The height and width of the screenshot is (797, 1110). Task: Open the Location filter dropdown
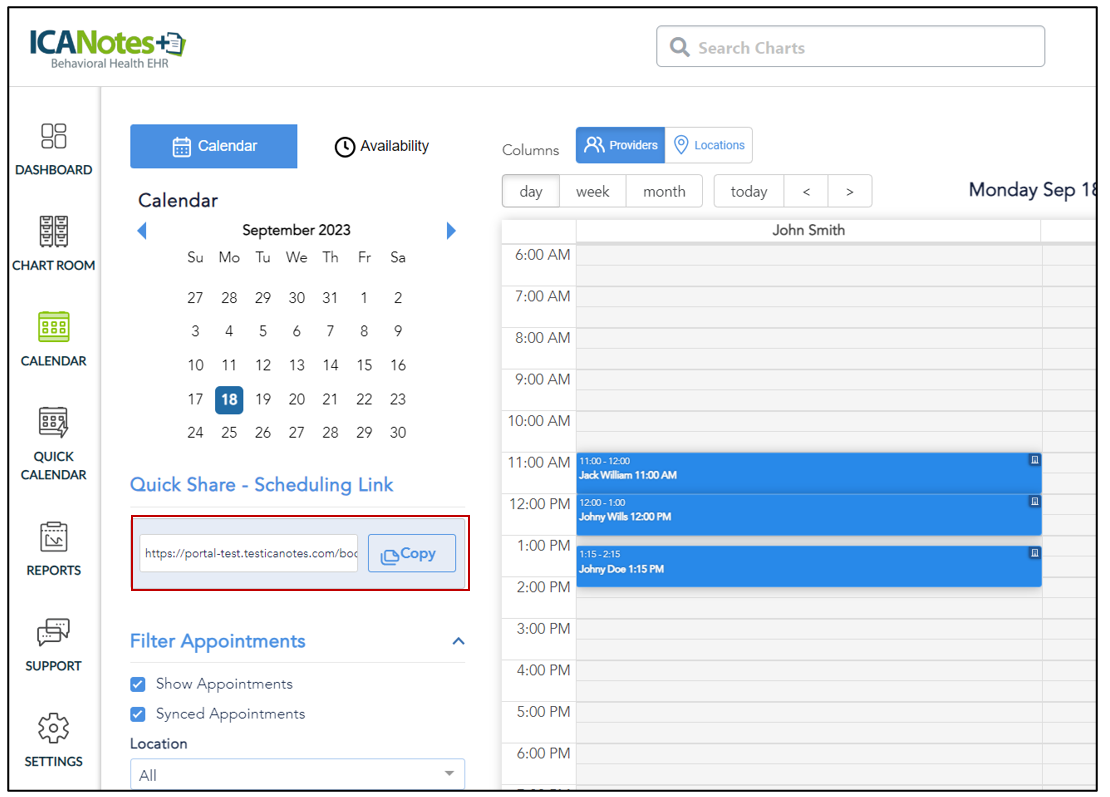pos(297,775)
